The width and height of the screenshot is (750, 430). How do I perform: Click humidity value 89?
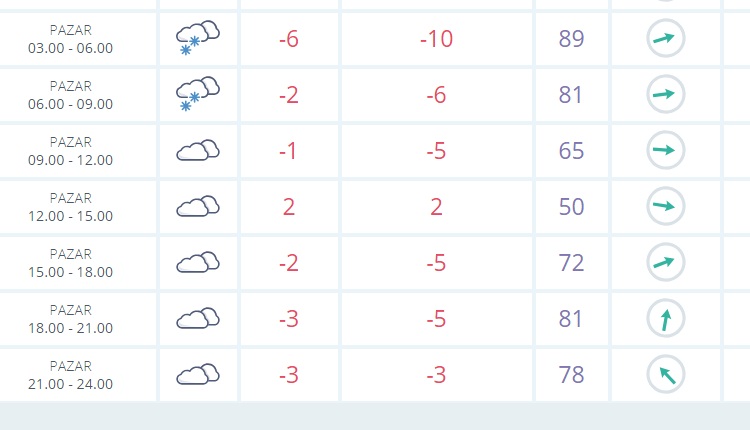coord(571,39)
